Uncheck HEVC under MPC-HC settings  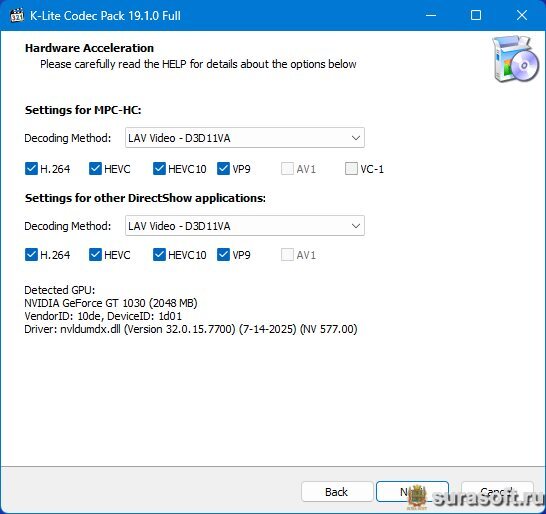95,169
